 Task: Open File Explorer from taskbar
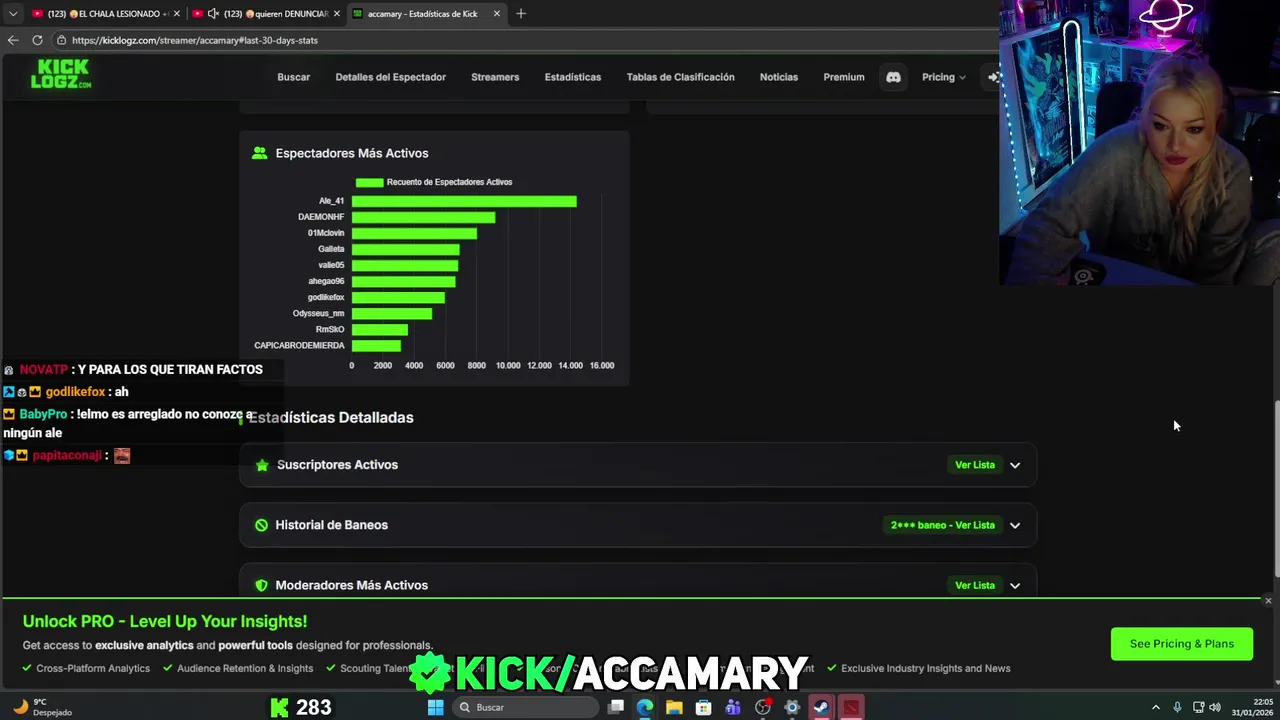tap(674, 707)
